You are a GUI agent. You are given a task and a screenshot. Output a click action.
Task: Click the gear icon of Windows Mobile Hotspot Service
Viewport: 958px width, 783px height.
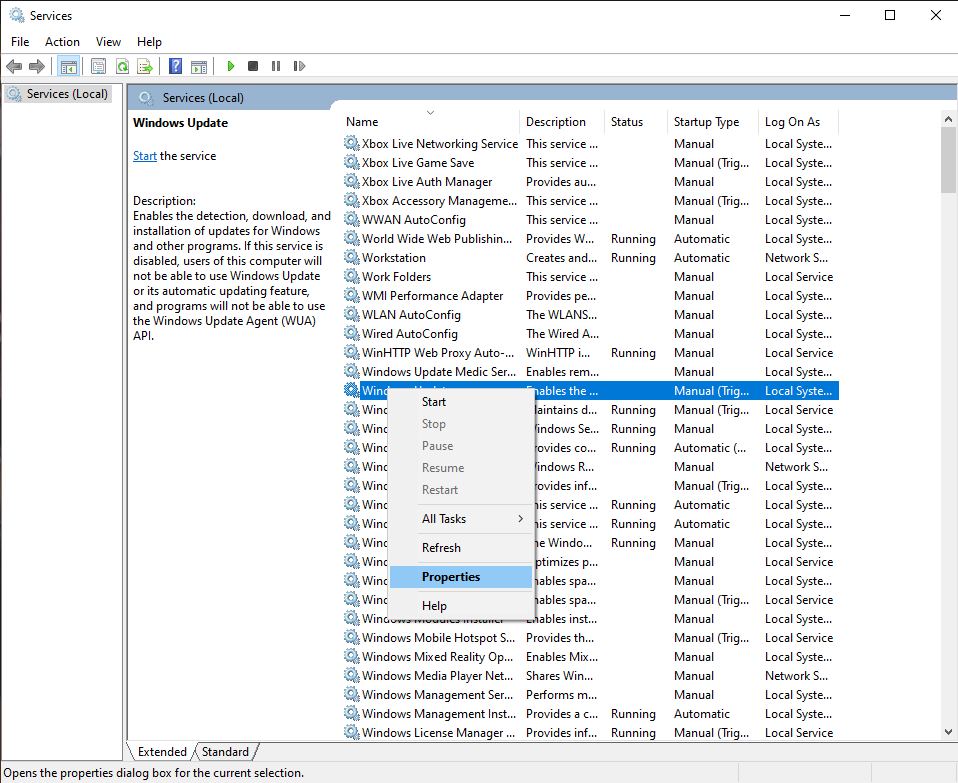(351, 637)
